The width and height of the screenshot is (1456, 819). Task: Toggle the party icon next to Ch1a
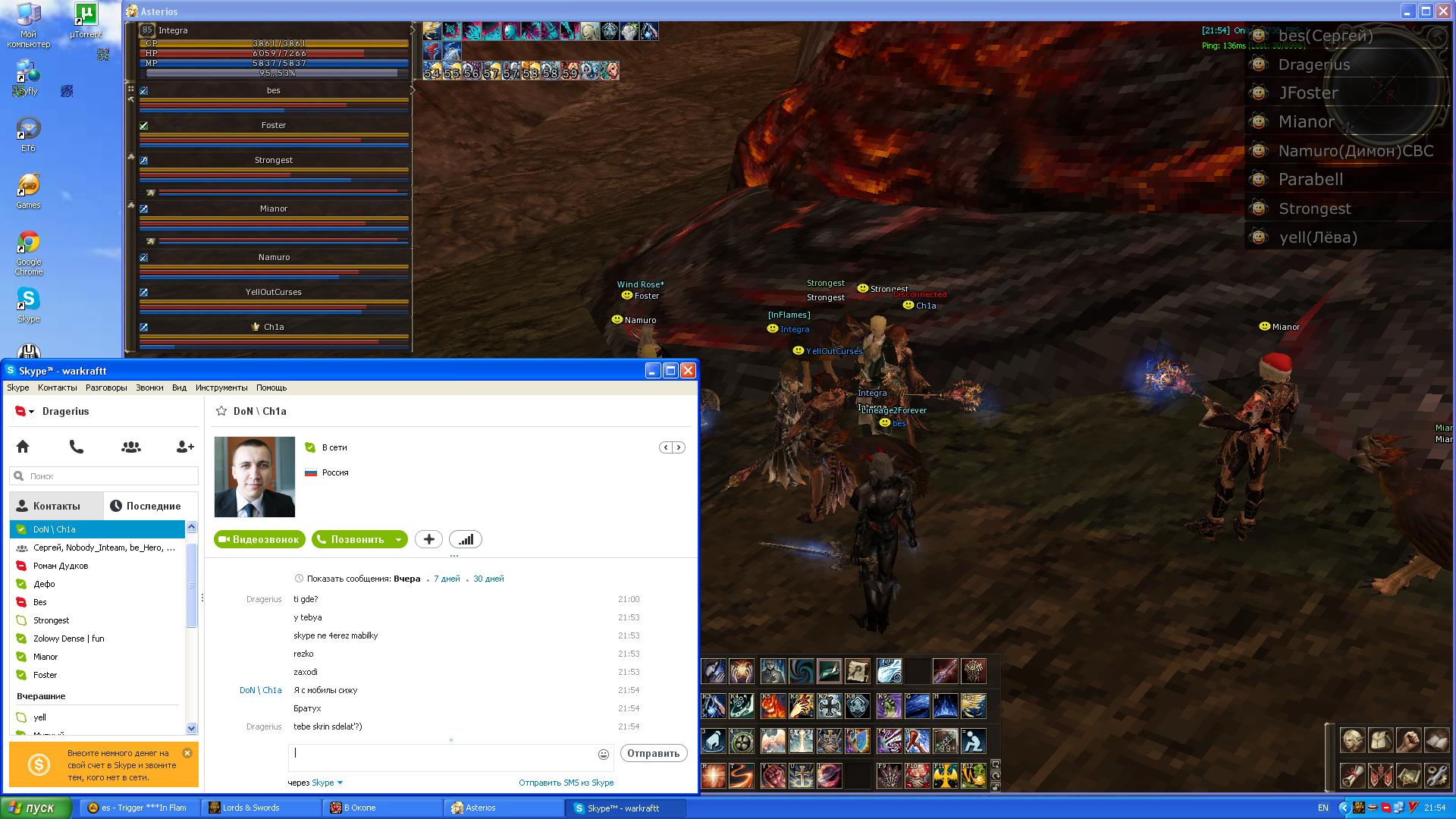(x=144, y=328)
